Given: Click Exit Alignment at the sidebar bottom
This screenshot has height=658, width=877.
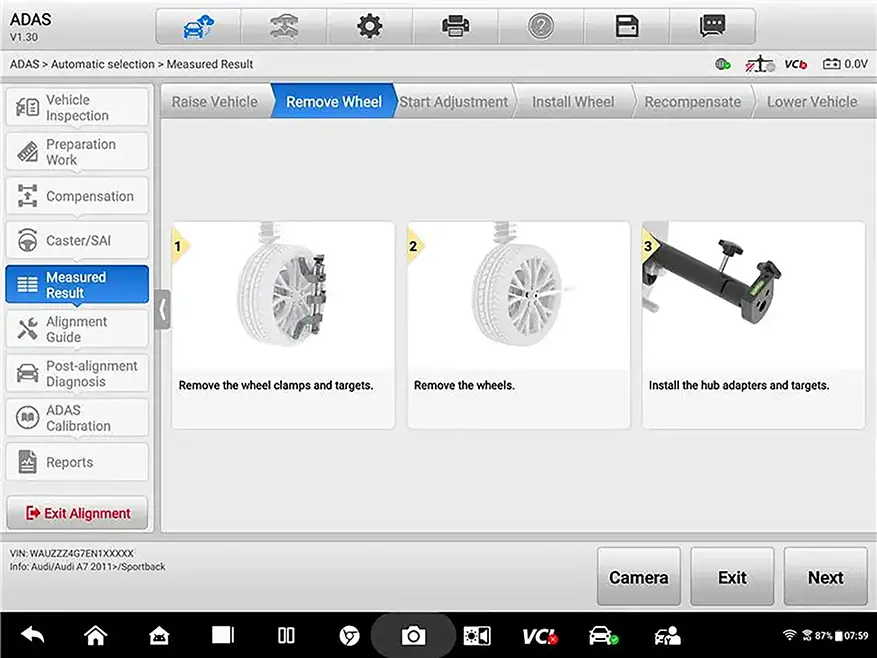Looking at the screenshot, I should [x=77, y=512].
